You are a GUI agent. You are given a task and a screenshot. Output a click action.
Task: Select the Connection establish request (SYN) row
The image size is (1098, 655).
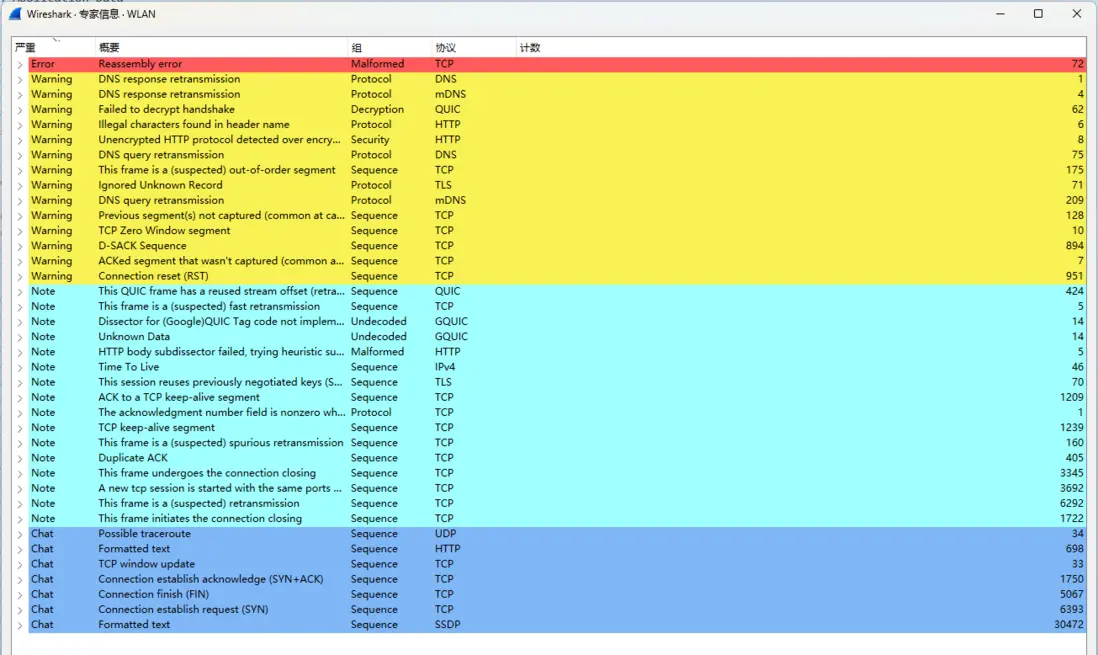(557, 609)
